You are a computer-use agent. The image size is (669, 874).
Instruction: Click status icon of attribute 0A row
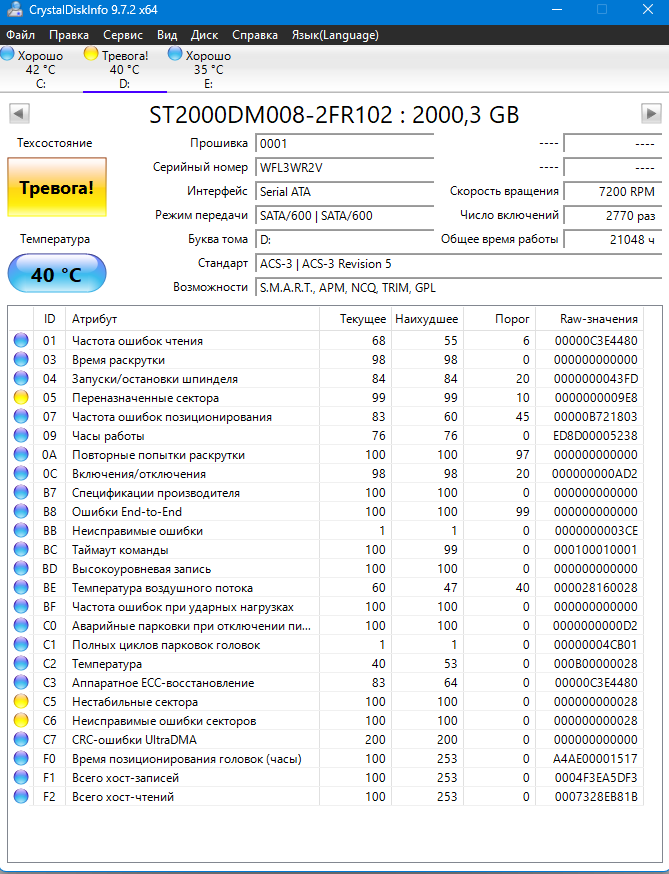(x=21, y=454)
